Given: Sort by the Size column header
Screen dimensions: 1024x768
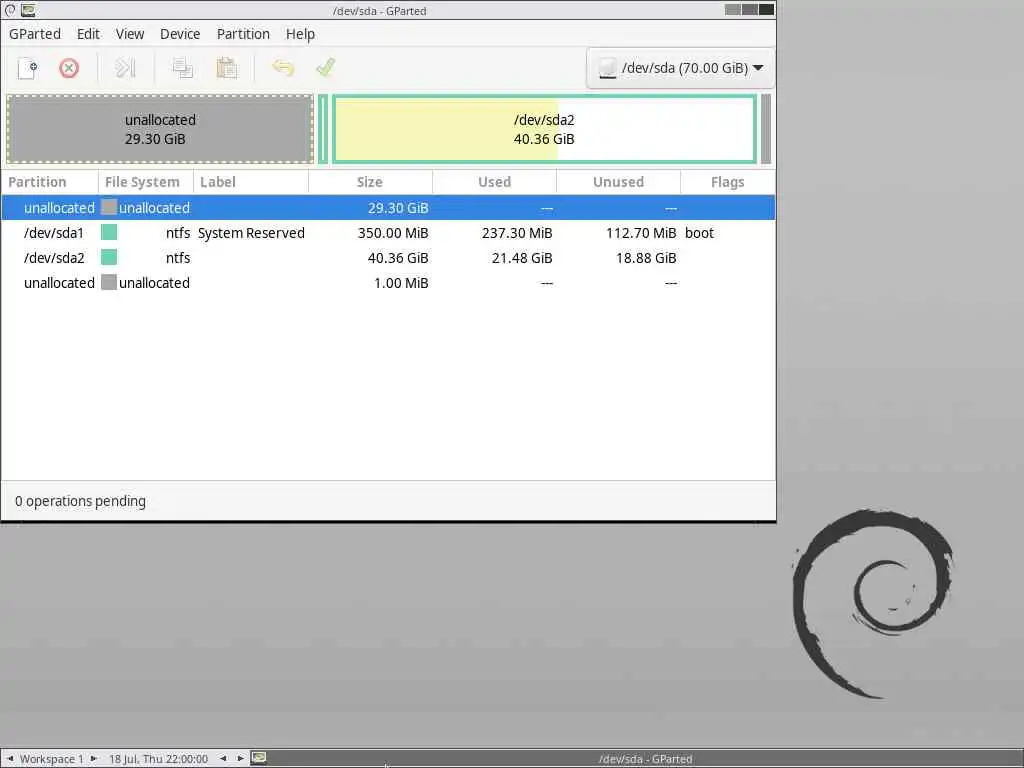Looking at the screenshot, I should tap(370, 182).
